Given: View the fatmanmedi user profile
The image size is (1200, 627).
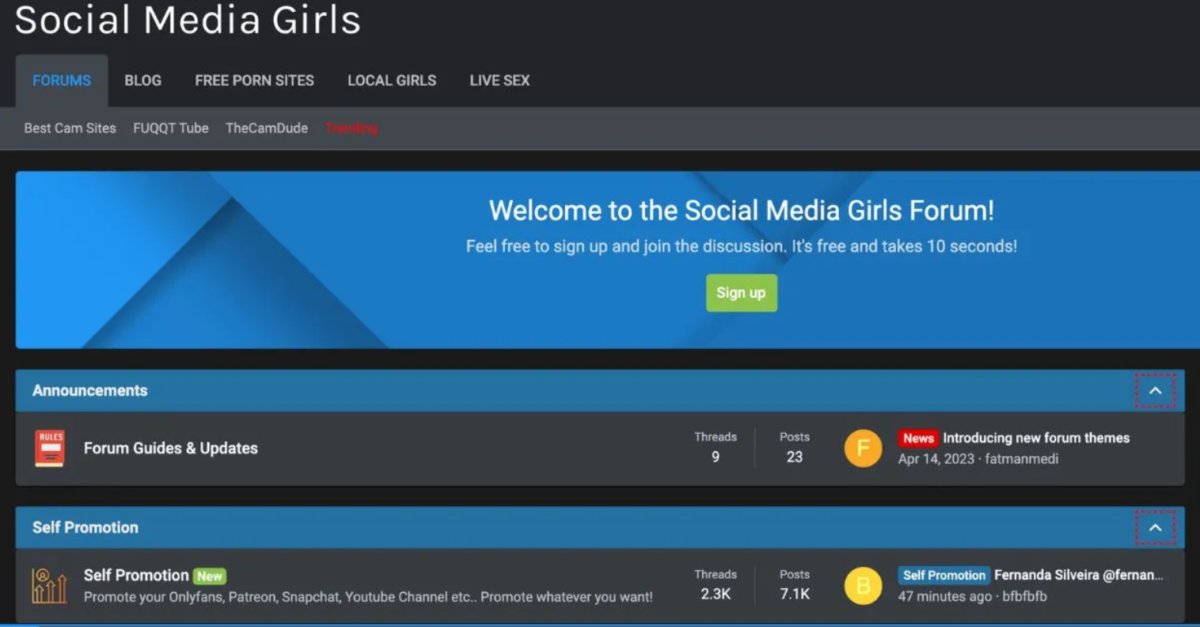Looking at the screenshot, I should (x=1021, y=459).
